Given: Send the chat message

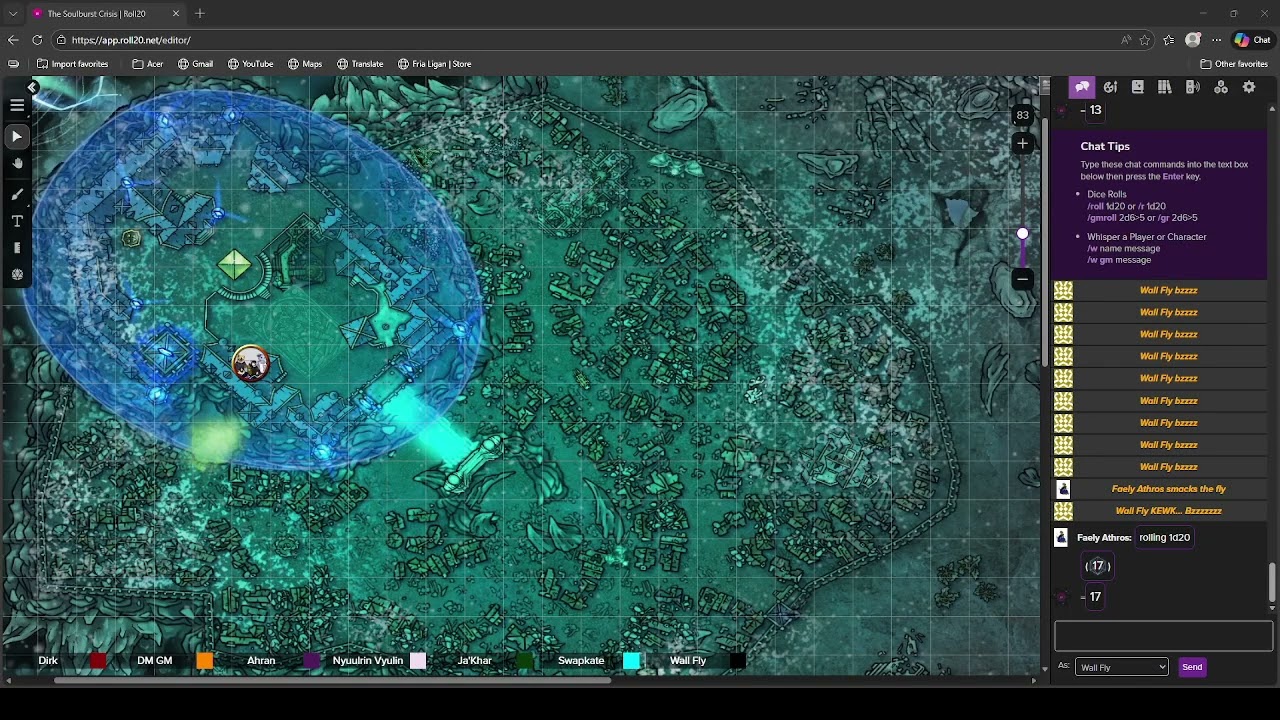Looking at the screenshot, I should tap(1192, 667).
